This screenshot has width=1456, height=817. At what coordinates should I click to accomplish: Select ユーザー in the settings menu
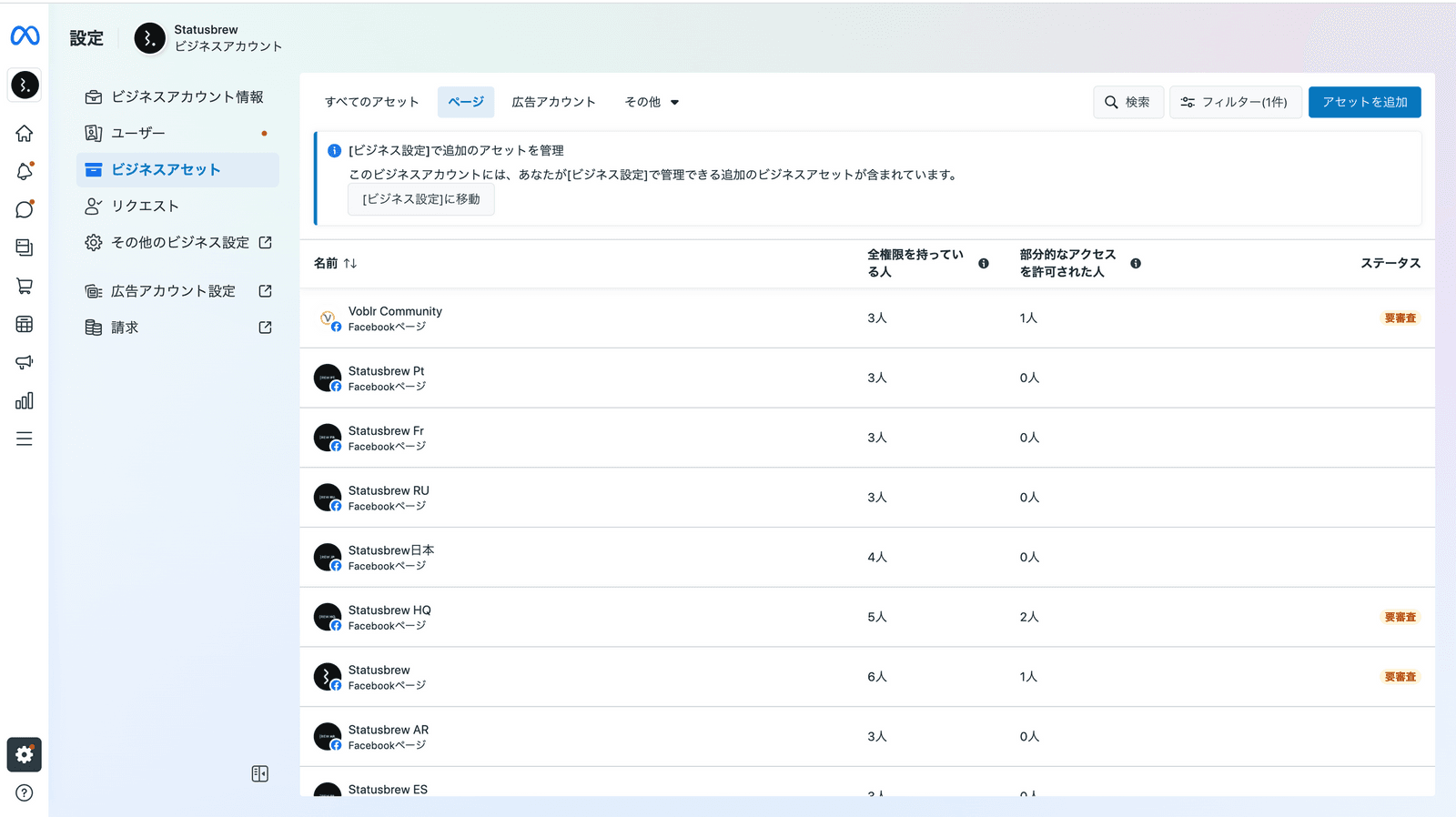138,133
